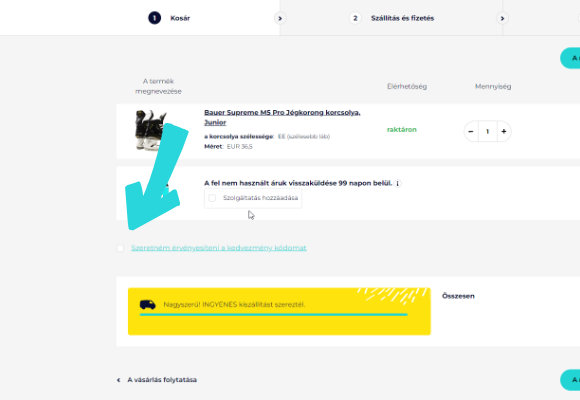
Task: Click the step 1 circle icon
Action: point(155,18)
